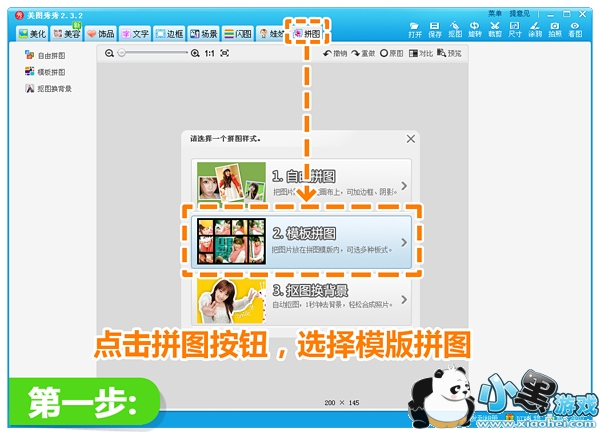This screenshot has width=600, height=432.
Task: Choose option 2. 模板拼图 in dialog
Action: coord(302,242)
